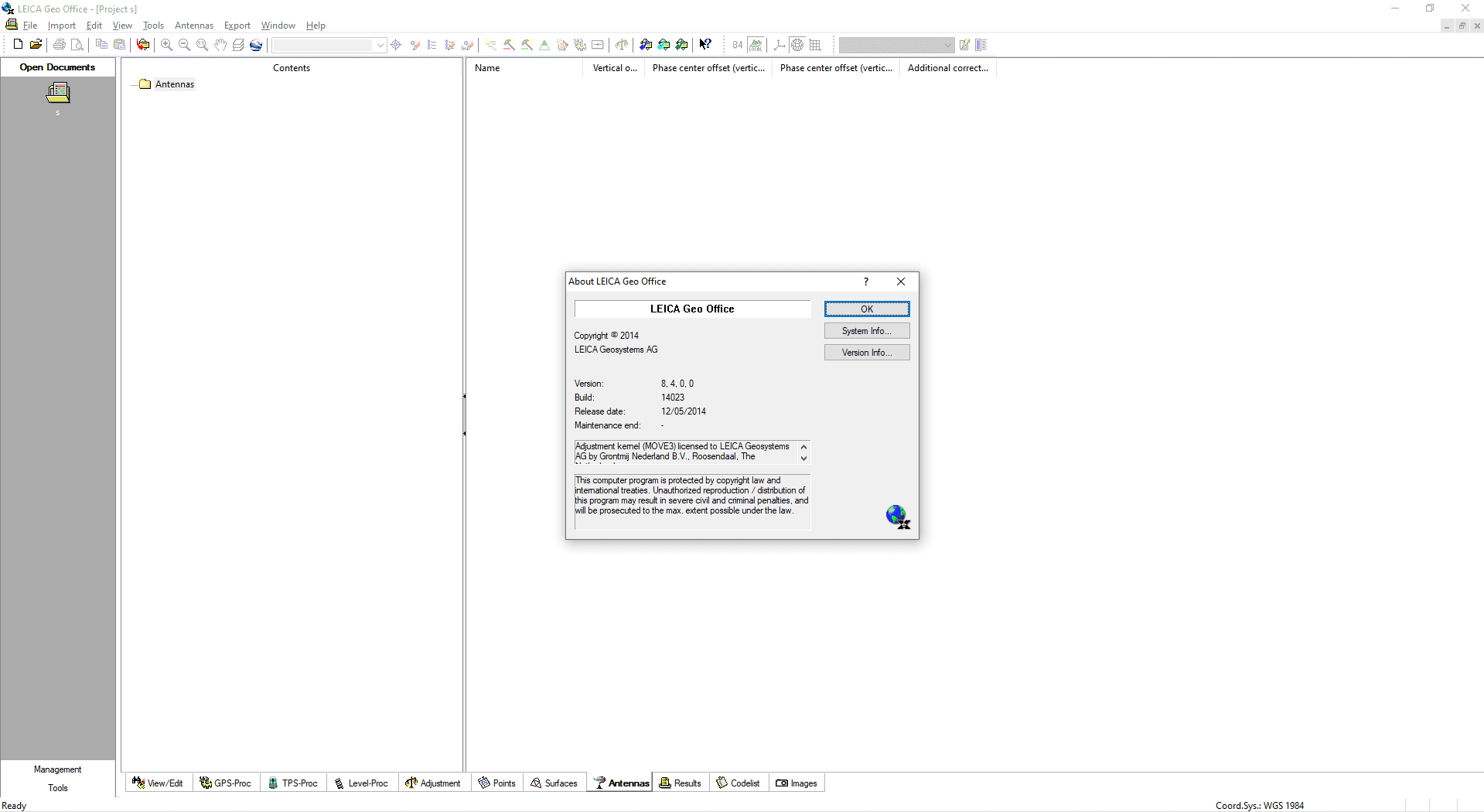This screenshot has width=1484, height=812.
Task: Click the balance scales adjustment icon
Action: coord(622,45)
